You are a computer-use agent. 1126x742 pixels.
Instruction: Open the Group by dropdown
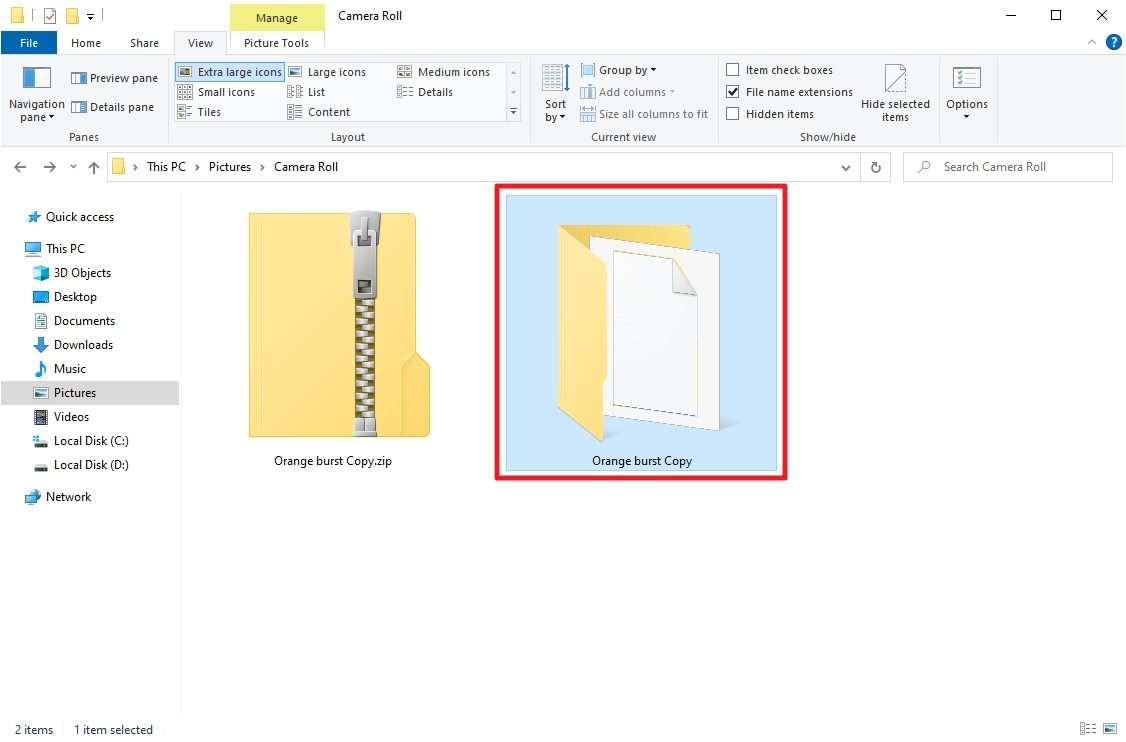tap(618, 70)
